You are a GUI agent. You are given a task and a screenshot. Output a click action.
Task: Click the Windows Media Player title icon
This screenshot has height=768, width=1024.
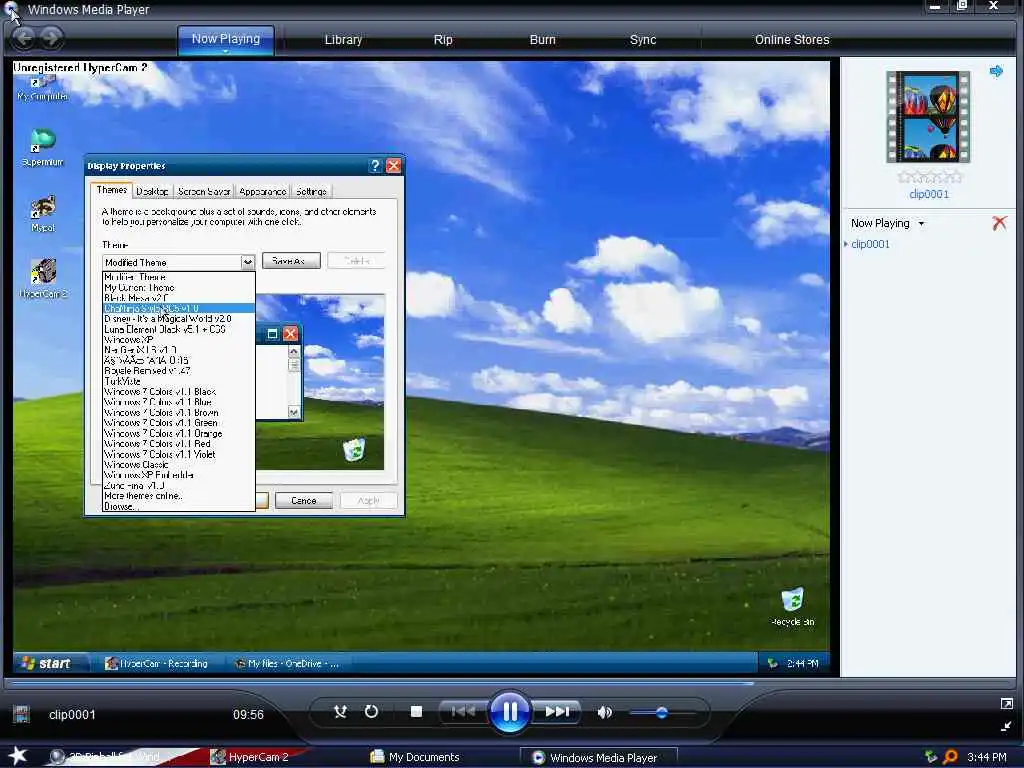pos(12,9)
